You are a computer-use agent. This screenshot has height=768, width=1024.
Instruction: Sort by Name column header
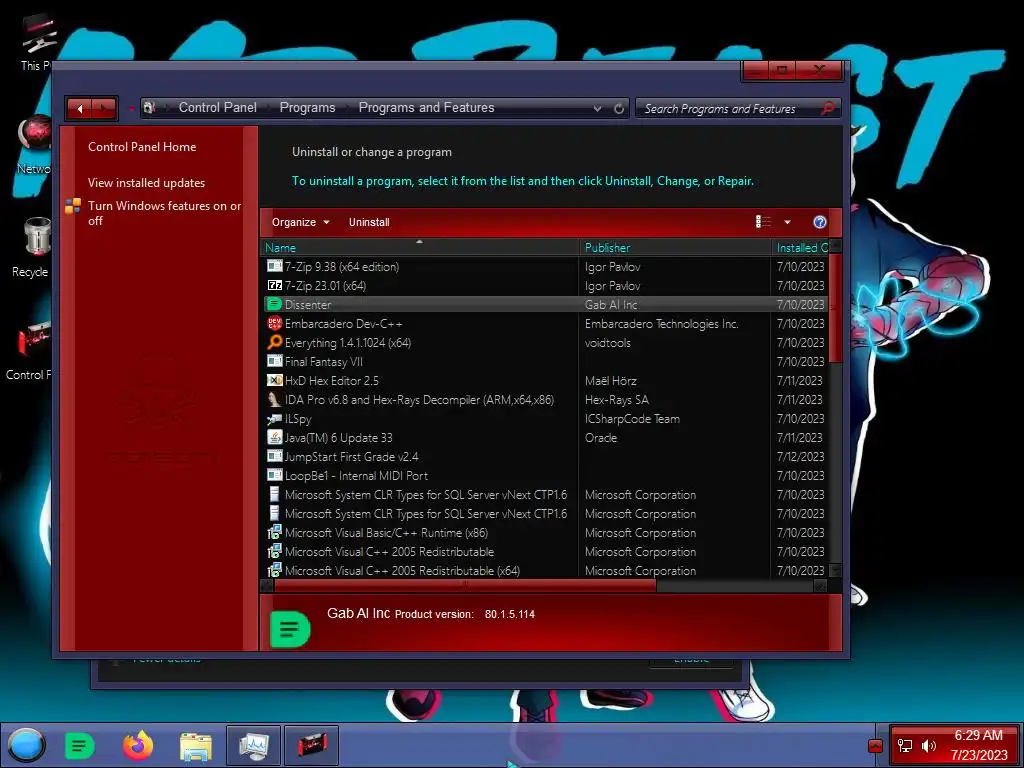click(x=419, y=248)
